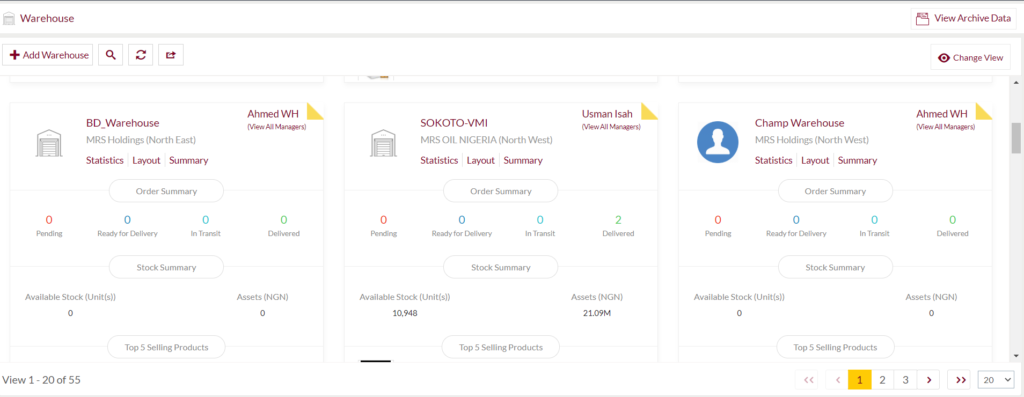This screenshot has height=397, width=1024.
Task: Open Summary for BD_Warehouse
Action: 189,160
